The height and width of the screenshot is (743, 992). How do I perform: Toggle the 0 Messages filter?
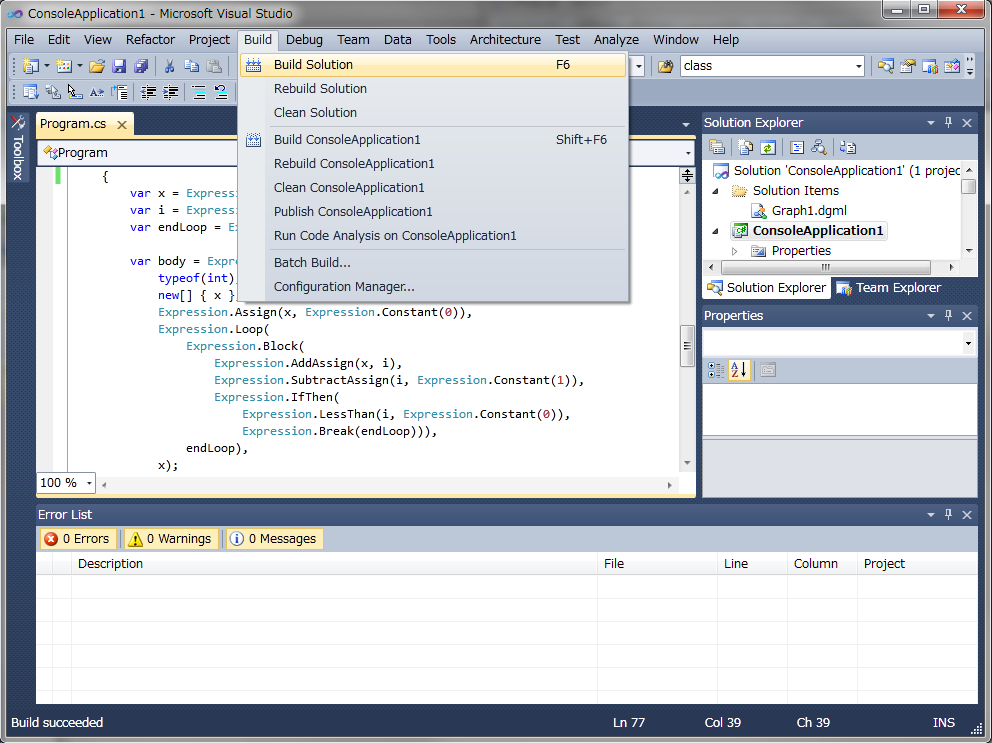(275, 539)
